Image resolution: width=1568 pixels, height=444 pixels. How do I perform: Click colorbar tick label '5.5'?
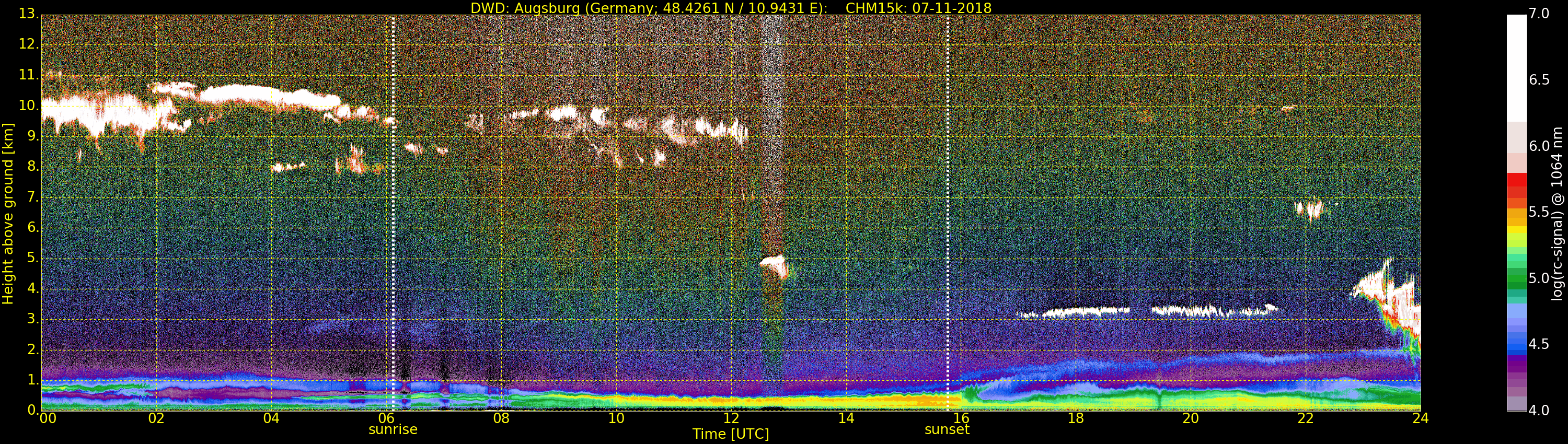click(x=1539, y=212)
